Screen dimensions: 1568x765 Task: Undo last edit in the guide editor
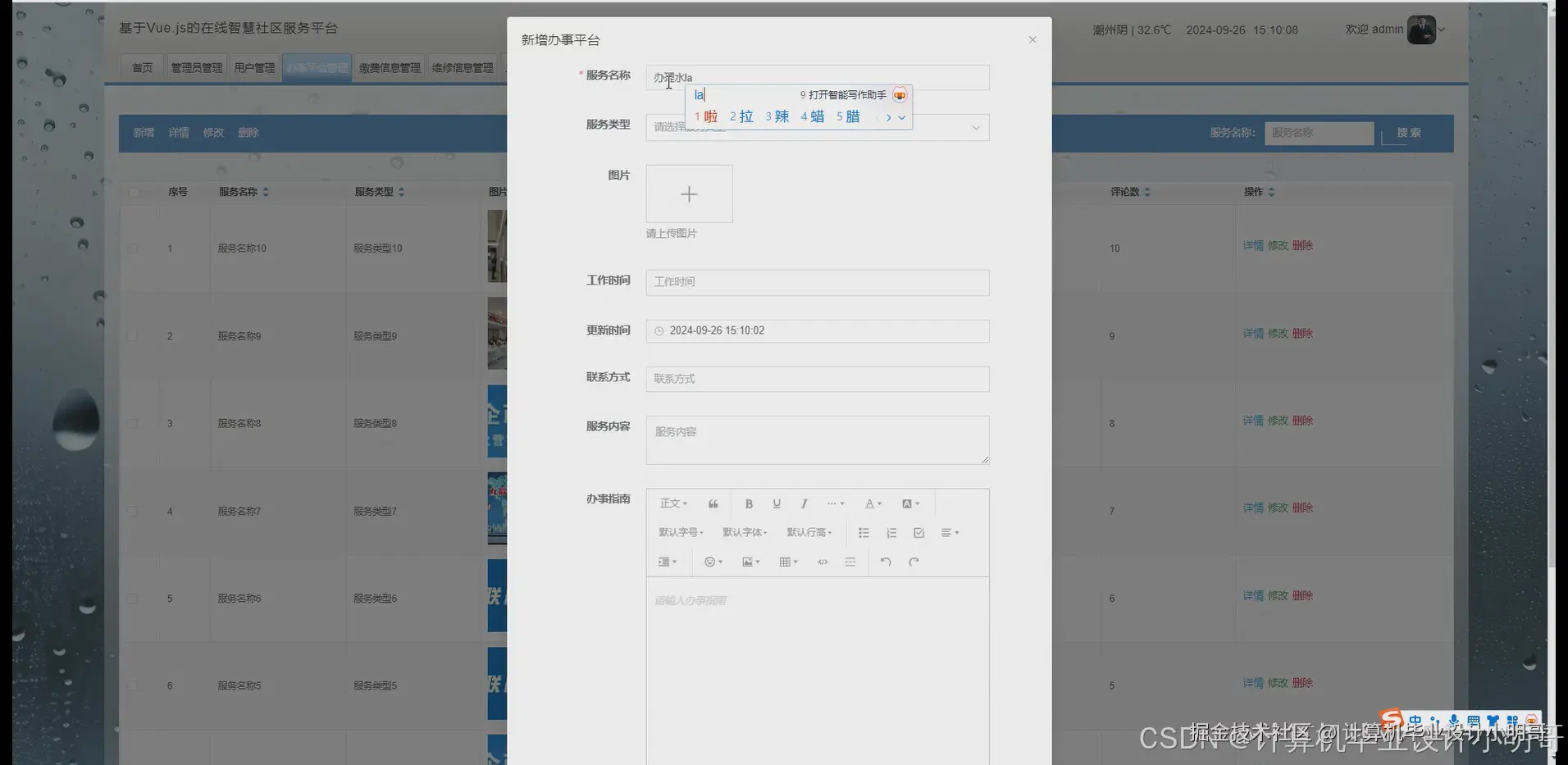point(885,562)
